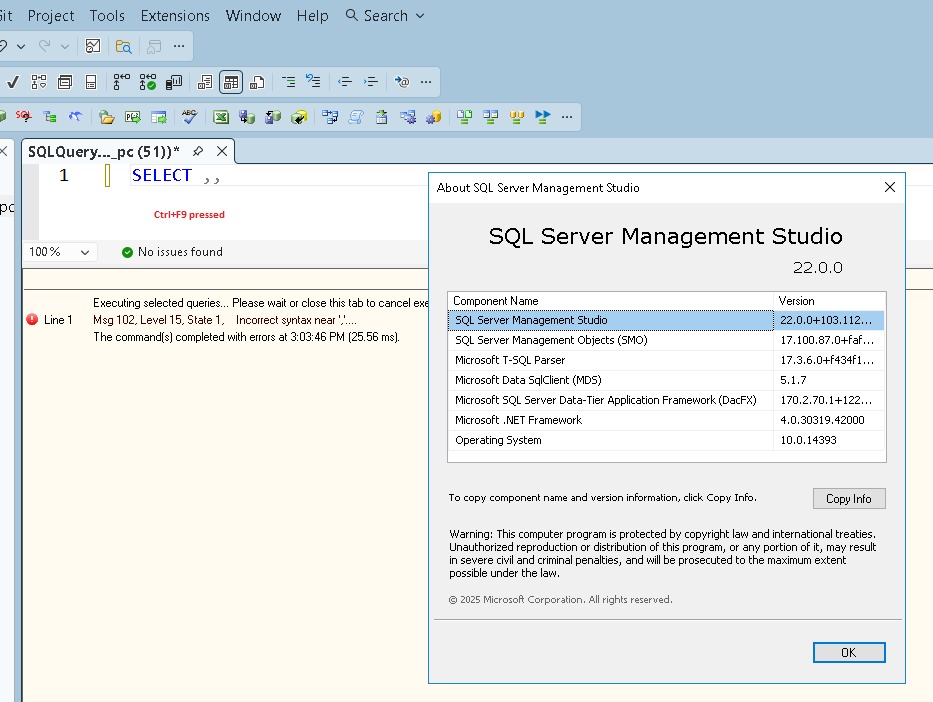The image size is (933, 702).
Task: Click the Parse query checkmark icon
Action: (12, 82)
